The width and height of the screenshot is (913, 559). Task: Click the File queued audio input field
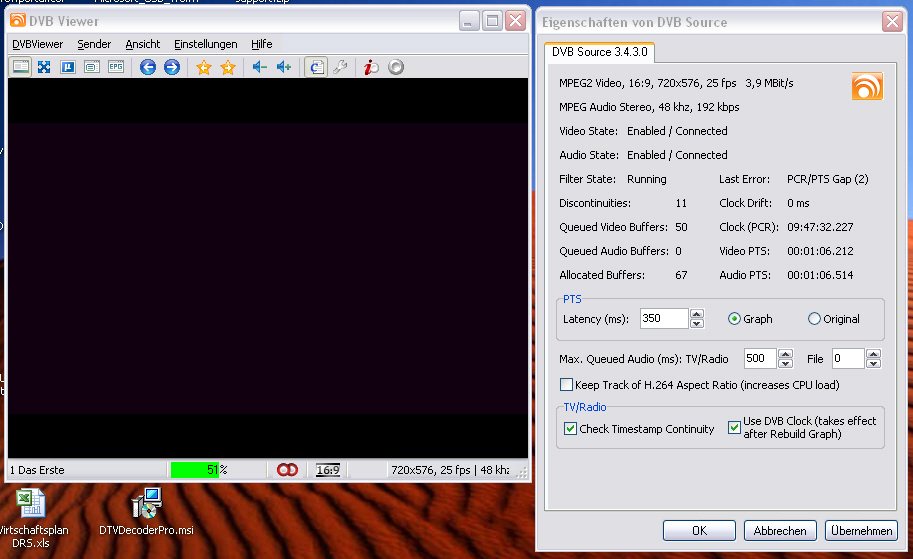(848, 358)
